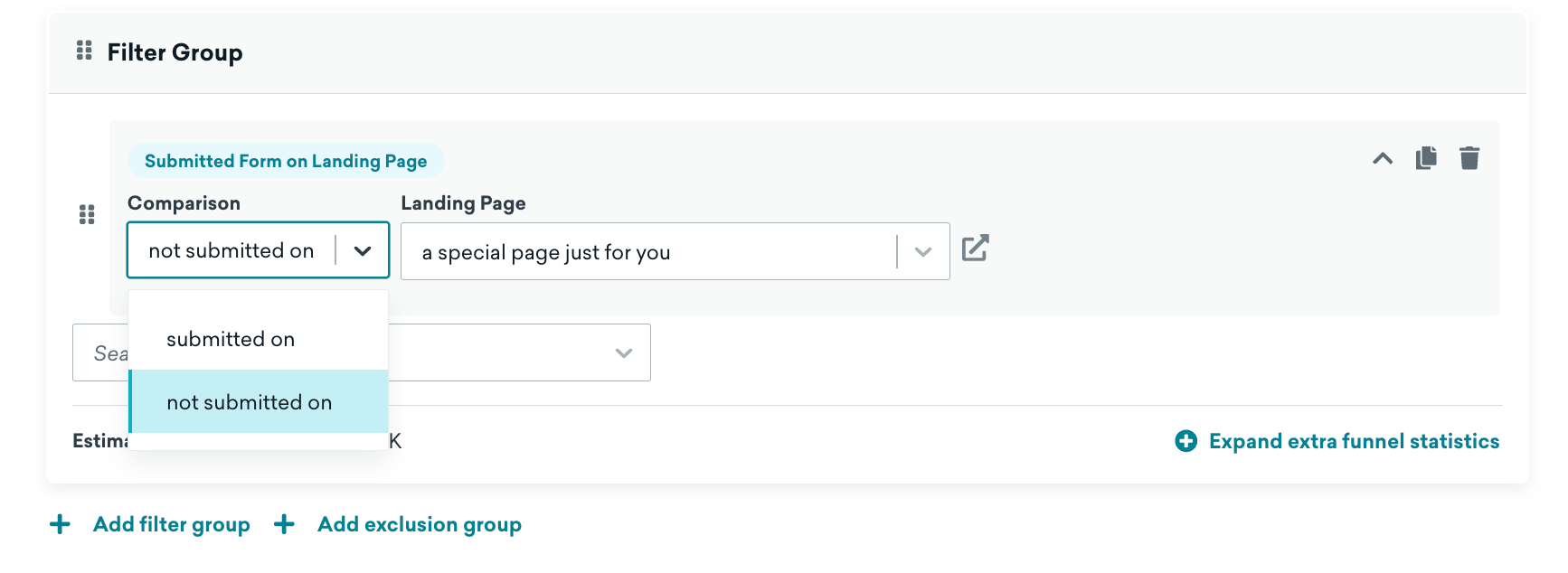Click the Landing Page selection field text

coord(546,253)
